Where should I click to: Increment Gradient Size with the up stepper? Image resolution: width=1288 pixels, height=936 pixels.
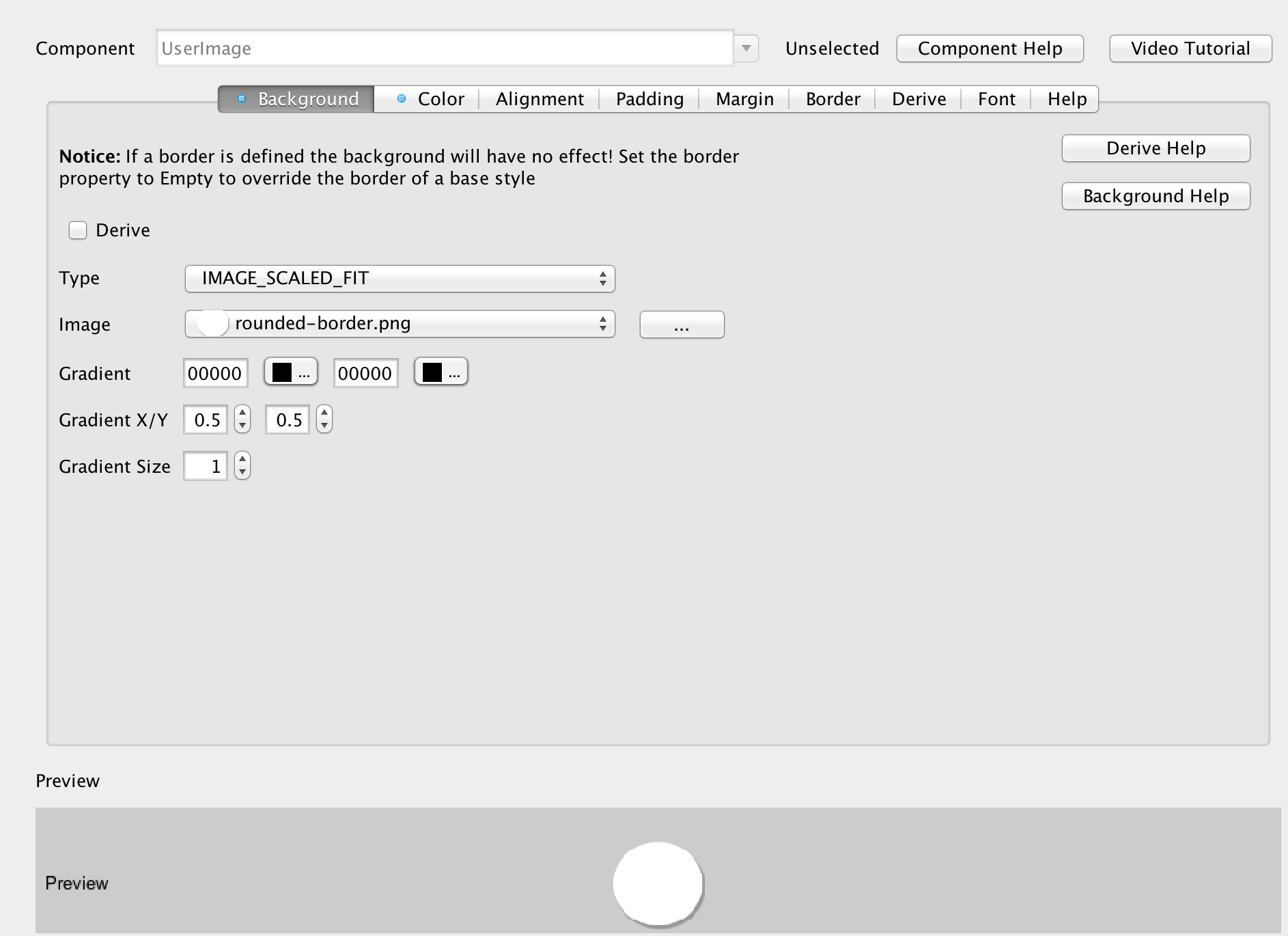point(242,458)
